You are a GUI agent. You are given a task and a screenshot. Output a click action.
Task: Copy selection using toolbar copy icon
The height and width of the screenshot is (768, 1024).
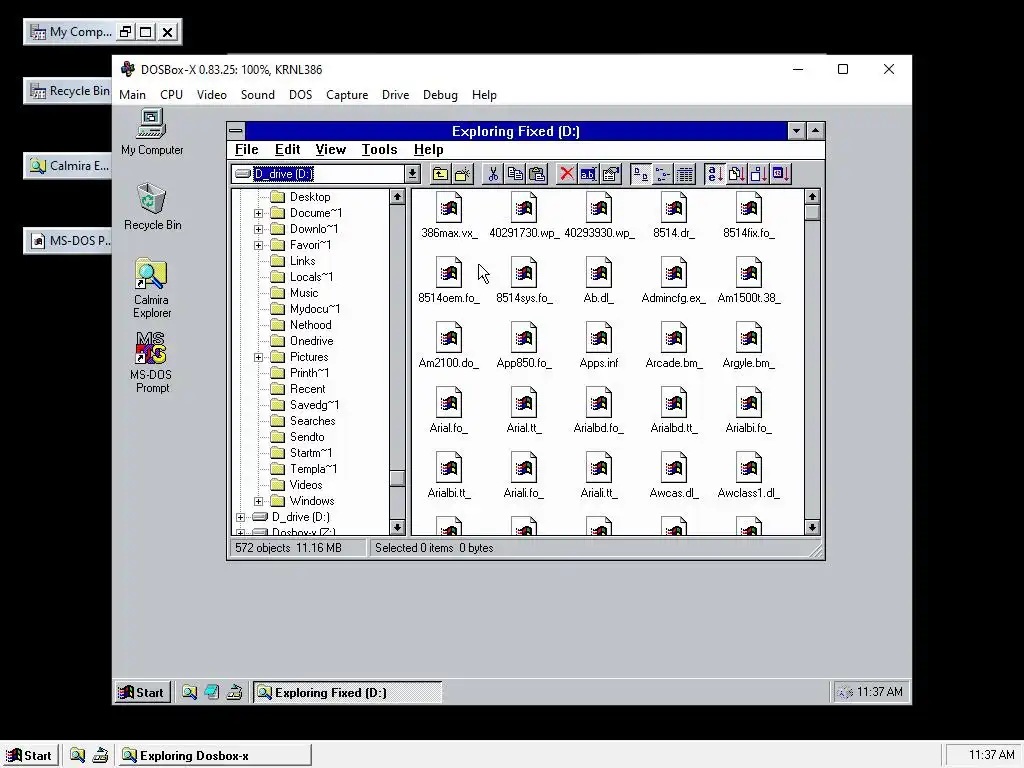coord(515,174)
